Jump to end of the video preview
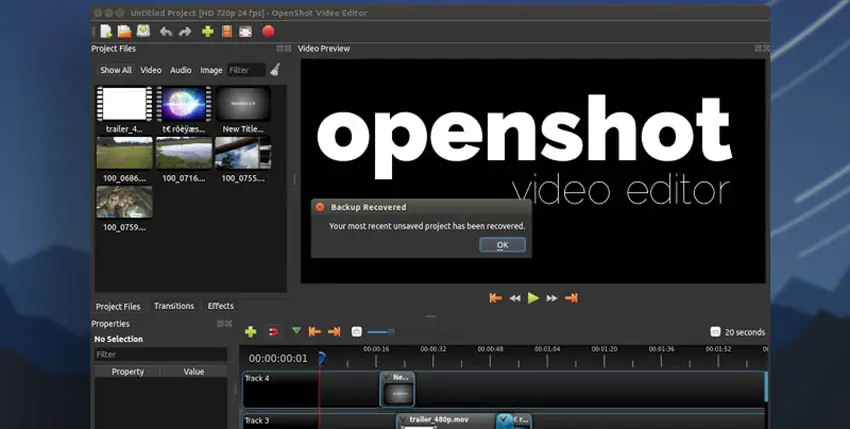 tap(571, 298)
